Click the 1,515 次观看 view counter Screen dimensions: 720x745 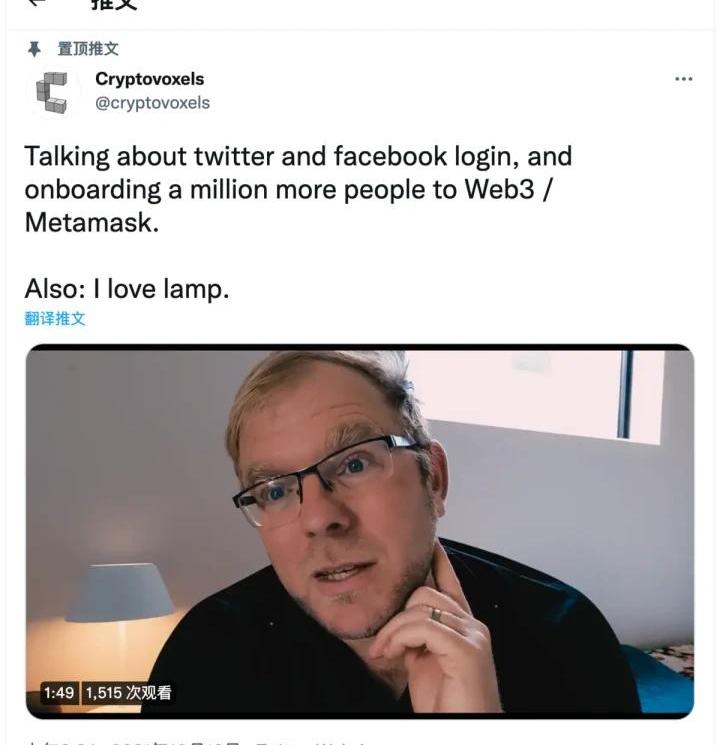tap(128, 693)
